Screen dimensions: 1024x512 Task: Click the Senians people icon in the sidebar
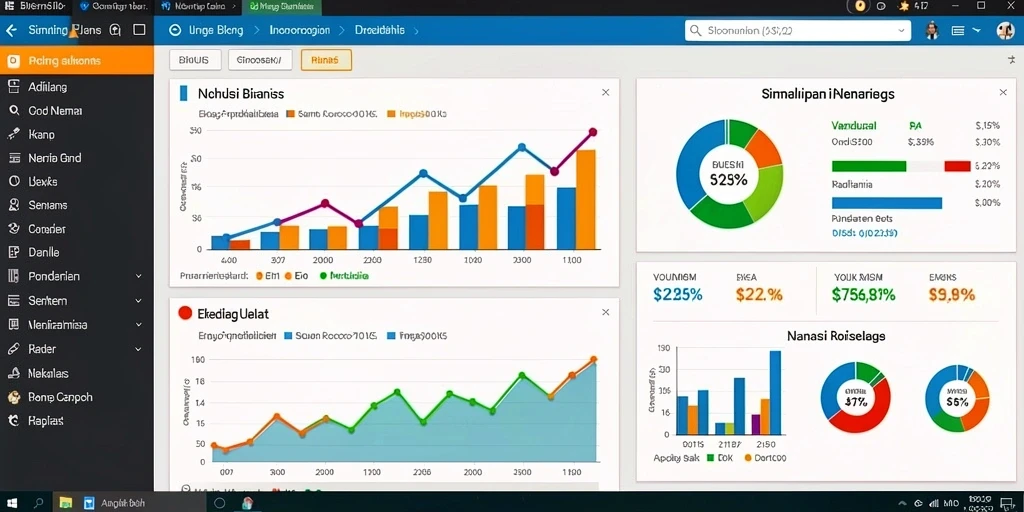click(x=13, y=205)
